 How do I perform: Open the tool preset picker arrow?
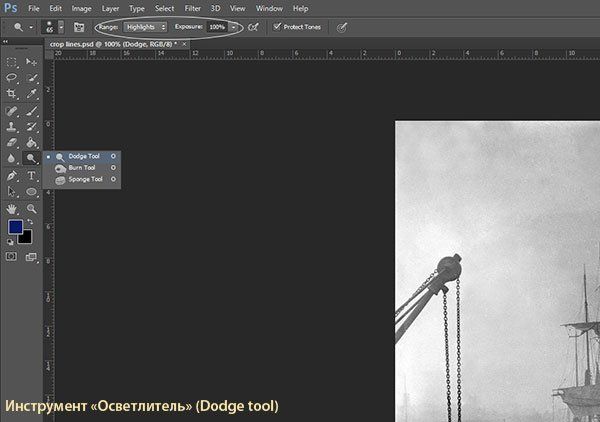pos(31,27)
